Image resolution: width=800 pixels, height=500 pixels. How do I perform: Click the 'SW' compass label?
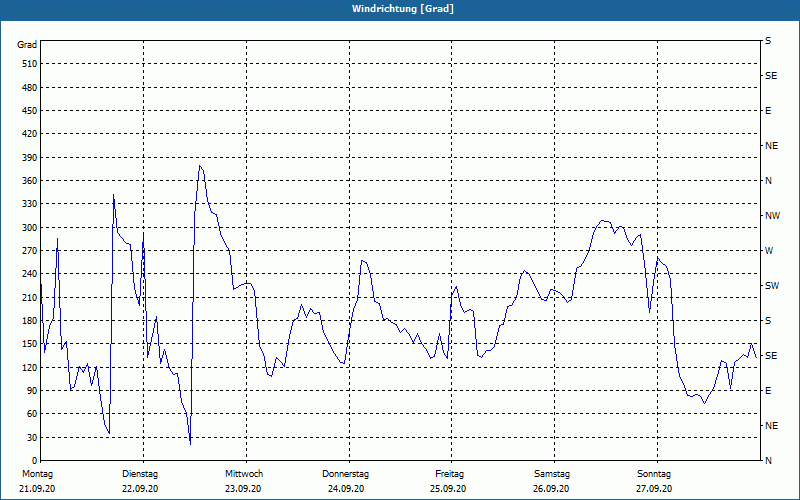772,286
